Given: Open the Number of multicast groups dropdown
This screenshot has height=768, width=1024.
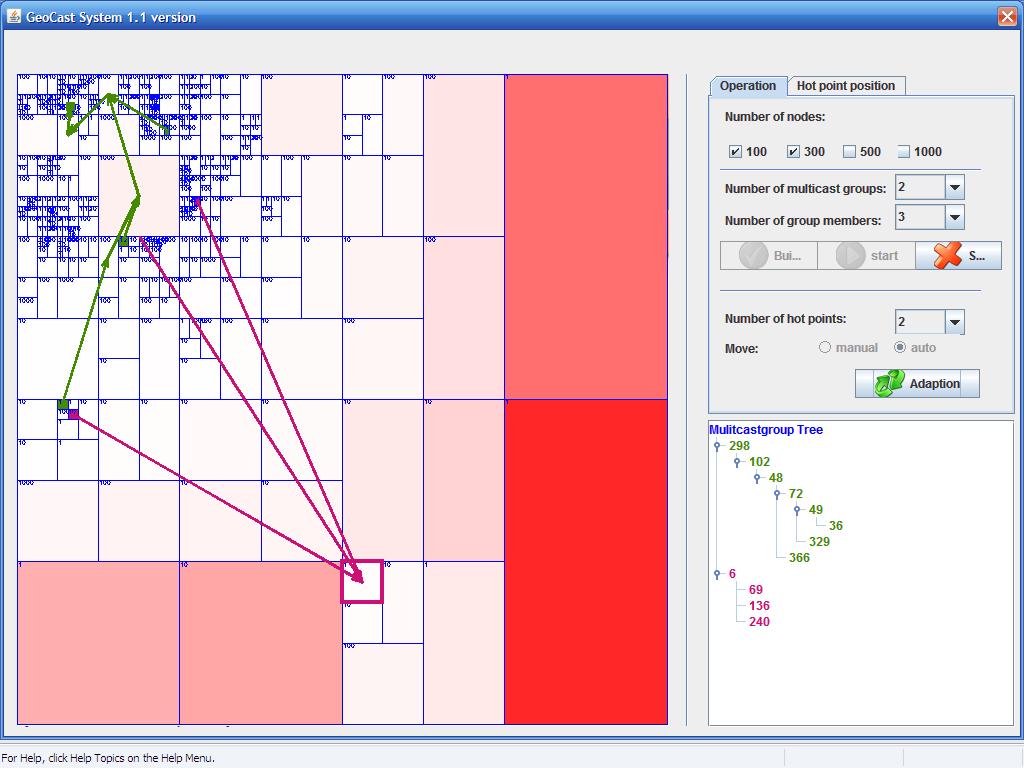Looking at the screenshot, I should tap(954, 188).
